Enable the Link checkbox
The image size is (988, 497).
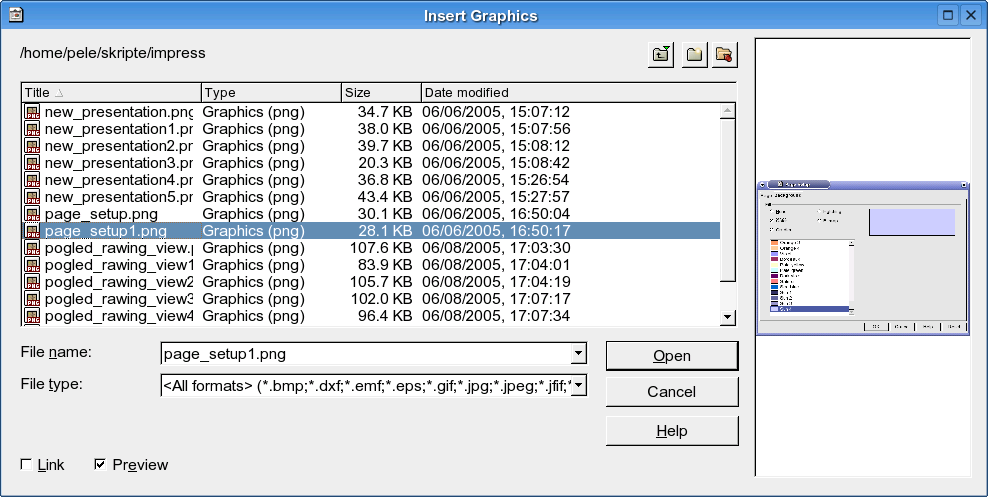tap(26, 464)
